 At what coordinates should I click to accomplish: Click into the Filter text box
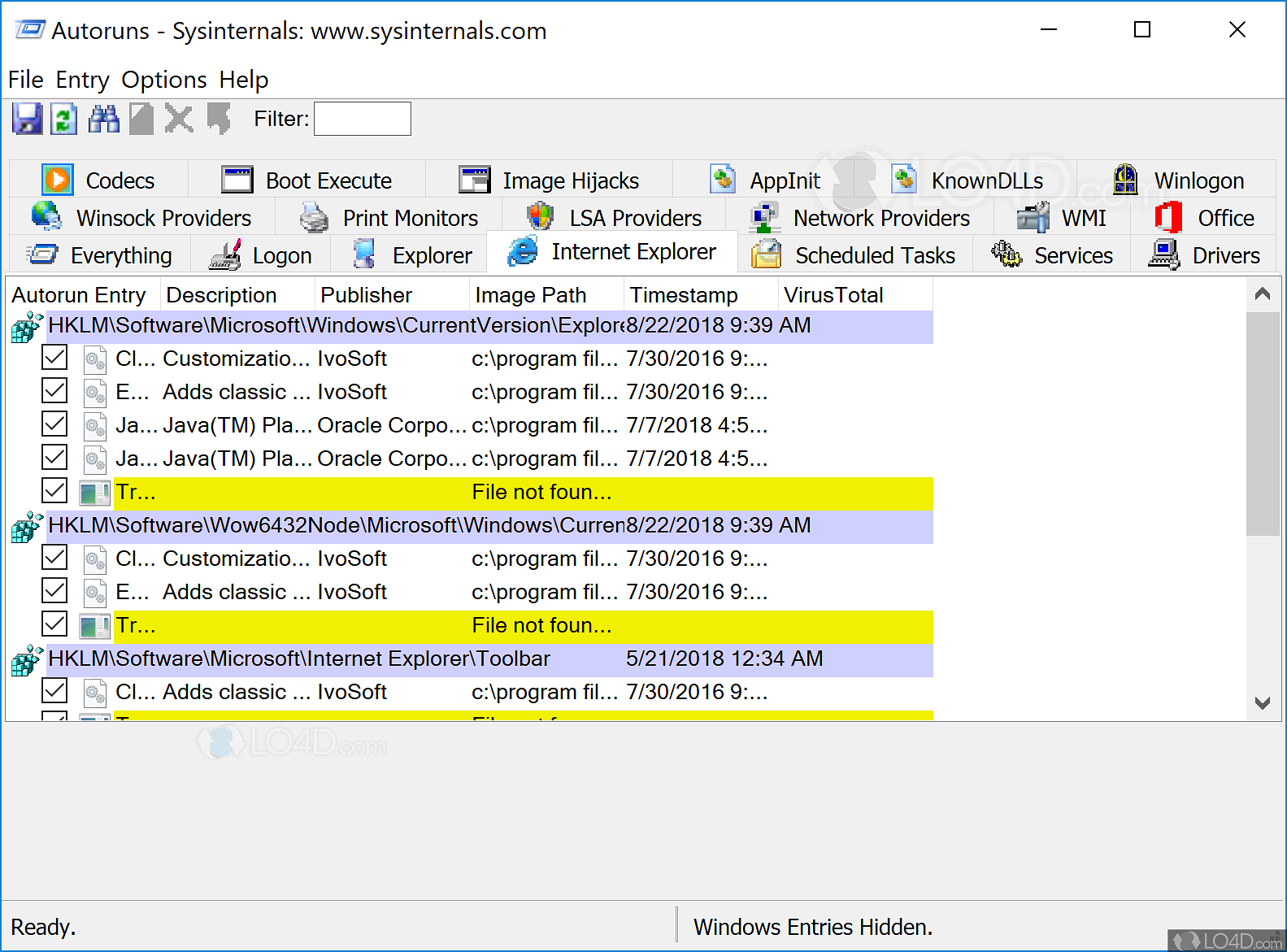coord(363,119)
